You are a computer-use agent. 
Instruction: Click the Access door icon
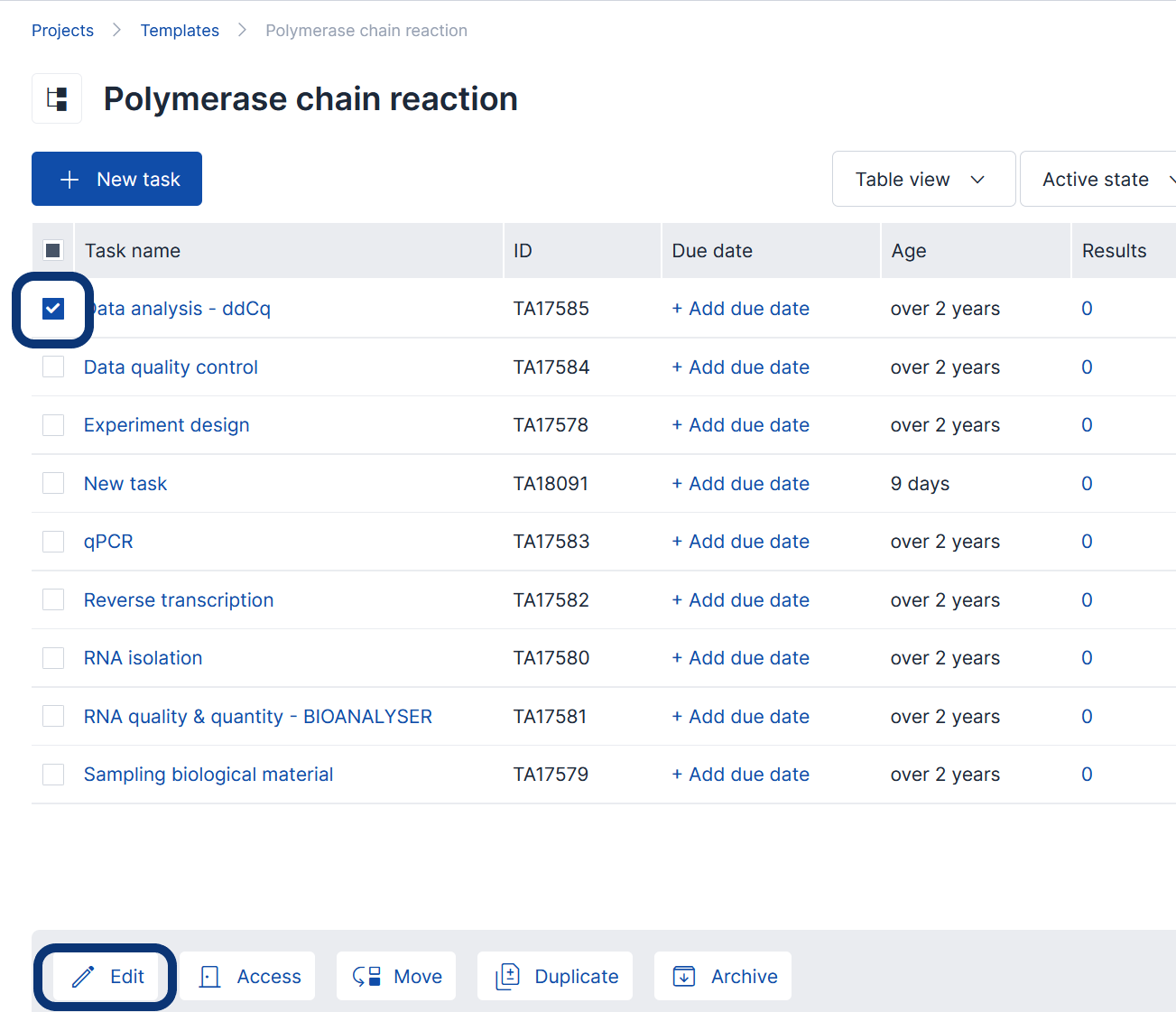209,977
